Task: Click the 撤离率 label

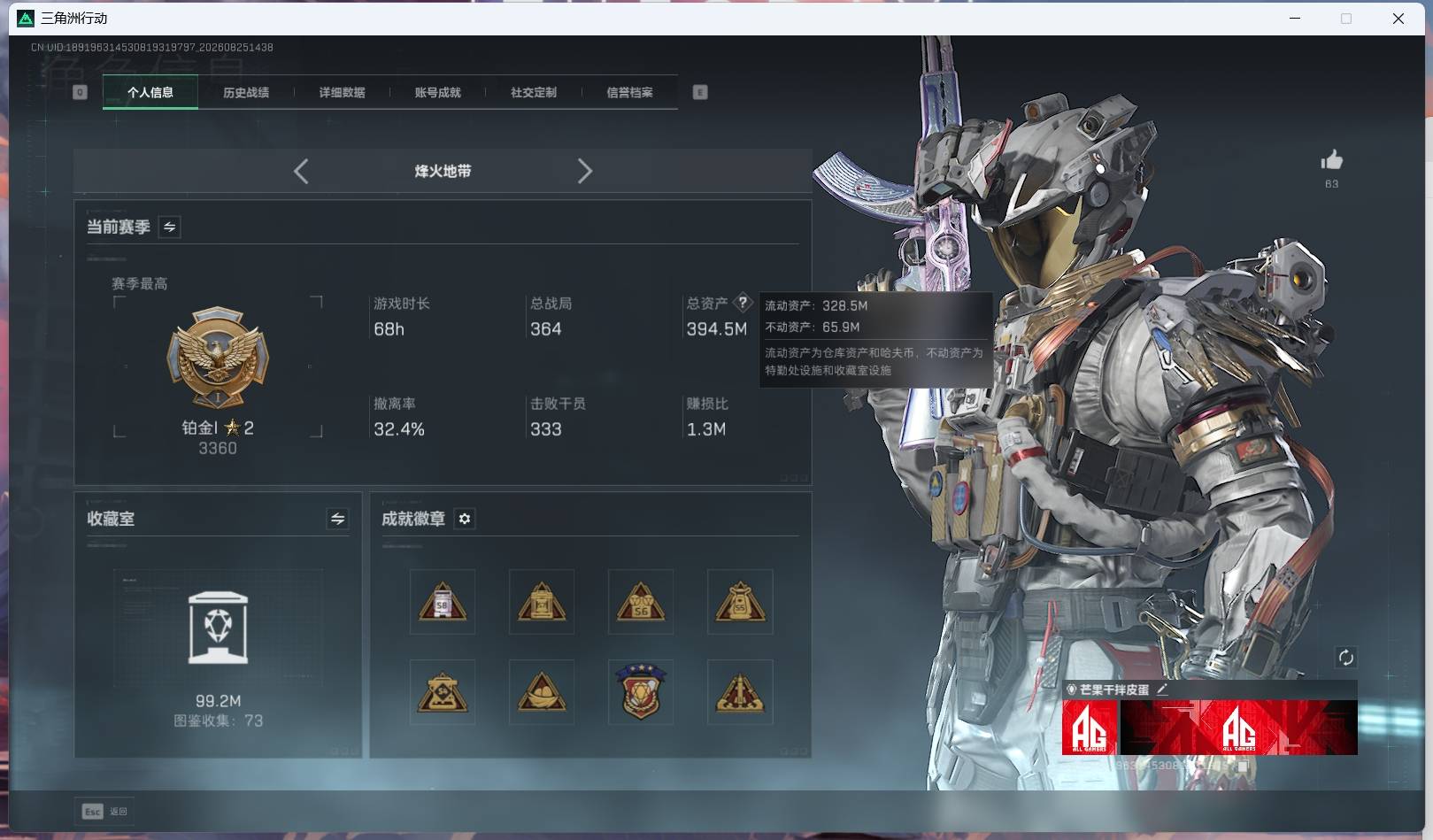Action: tap(395, 404)
